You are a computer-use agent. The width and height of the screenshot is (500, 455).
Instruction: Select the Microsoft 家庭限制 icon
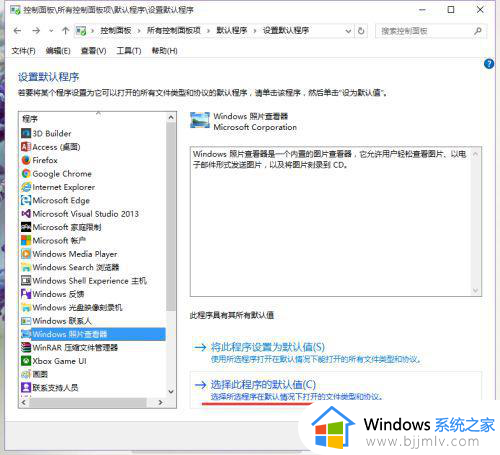coord(26,227)
